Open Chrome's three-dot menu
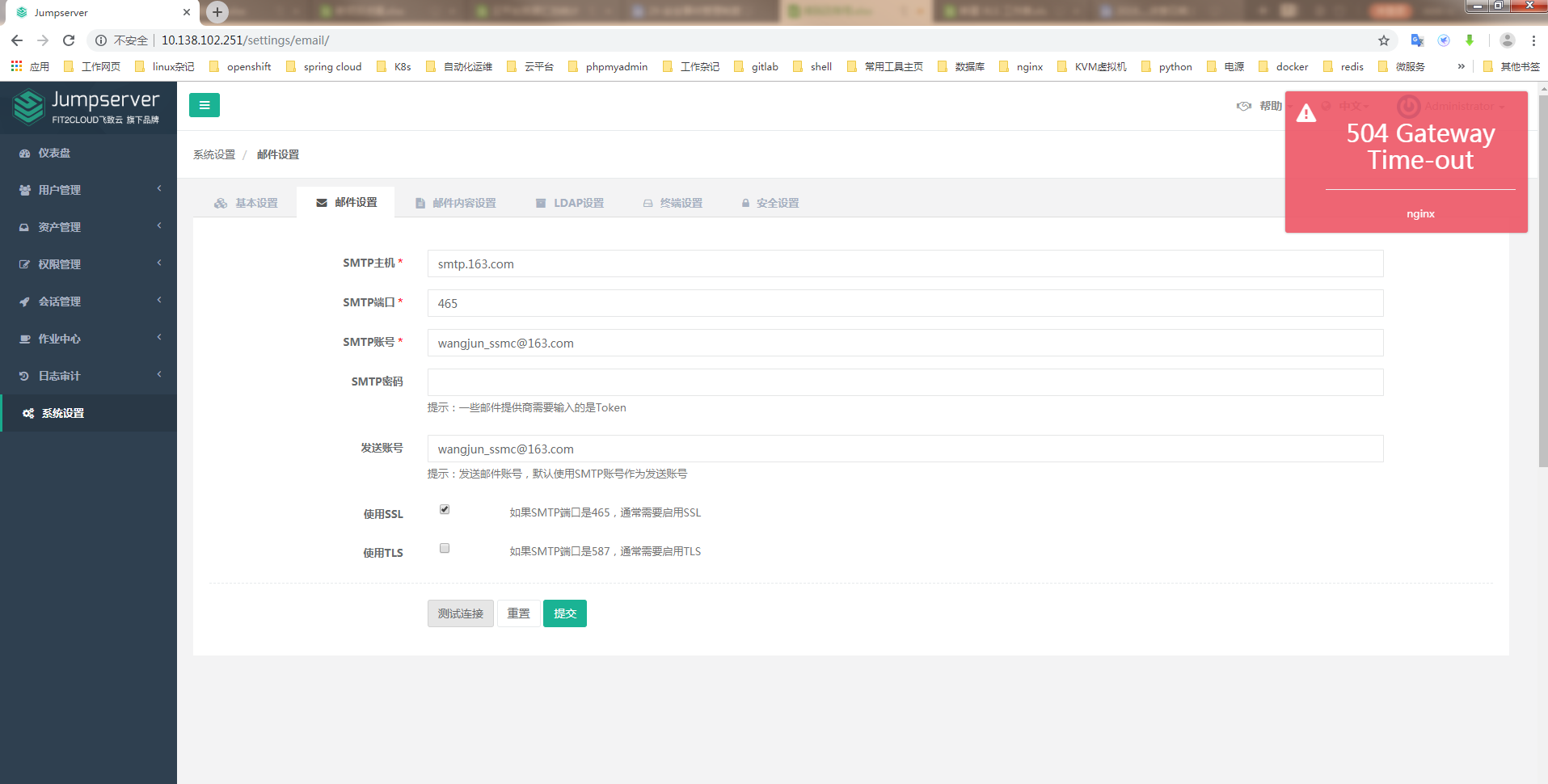The height and width of the screenshot is (784, 1548). 1533,40
